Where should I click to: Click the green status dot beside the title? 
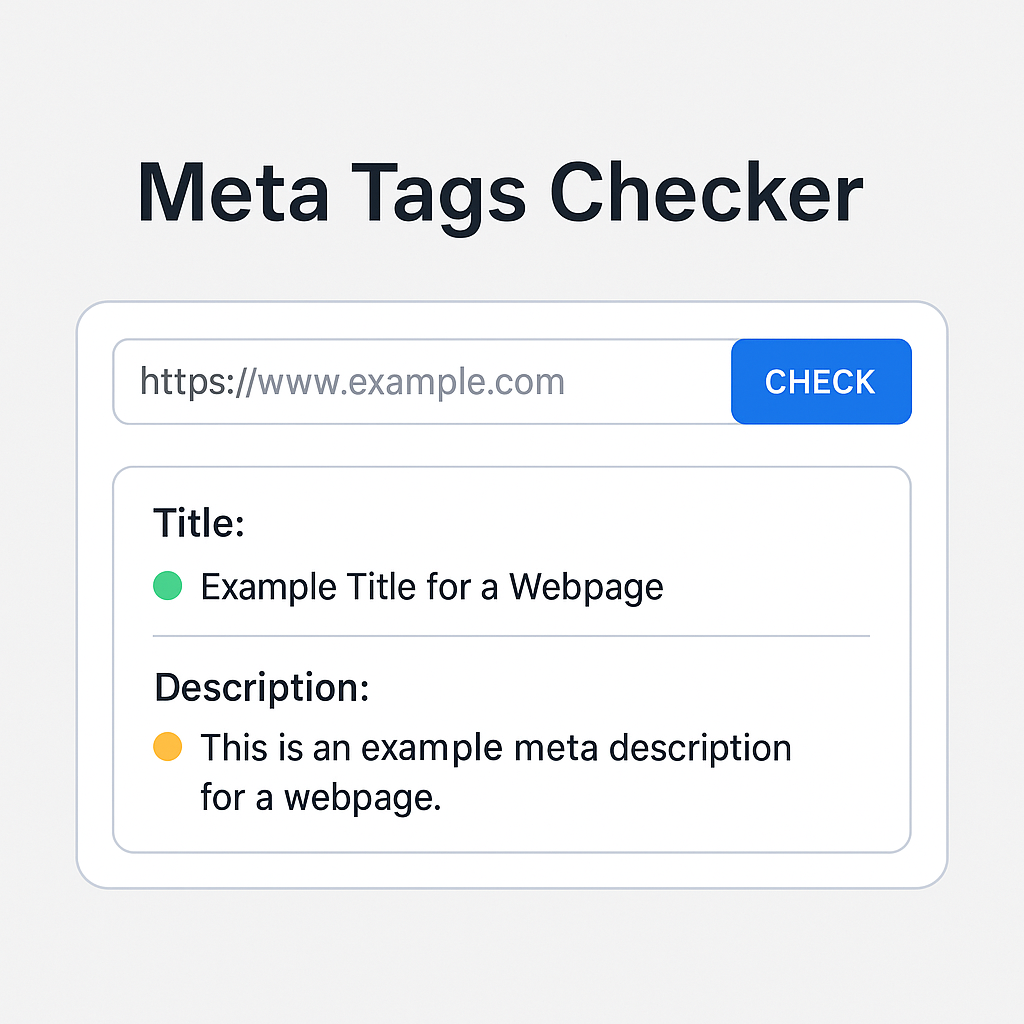[167, 586]
